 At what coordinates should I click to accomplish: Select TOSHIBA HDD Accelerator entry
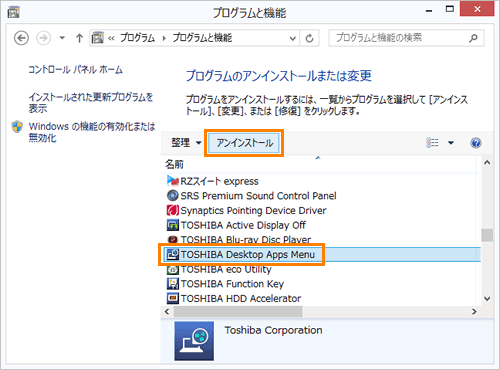click(x=234, y=298)
